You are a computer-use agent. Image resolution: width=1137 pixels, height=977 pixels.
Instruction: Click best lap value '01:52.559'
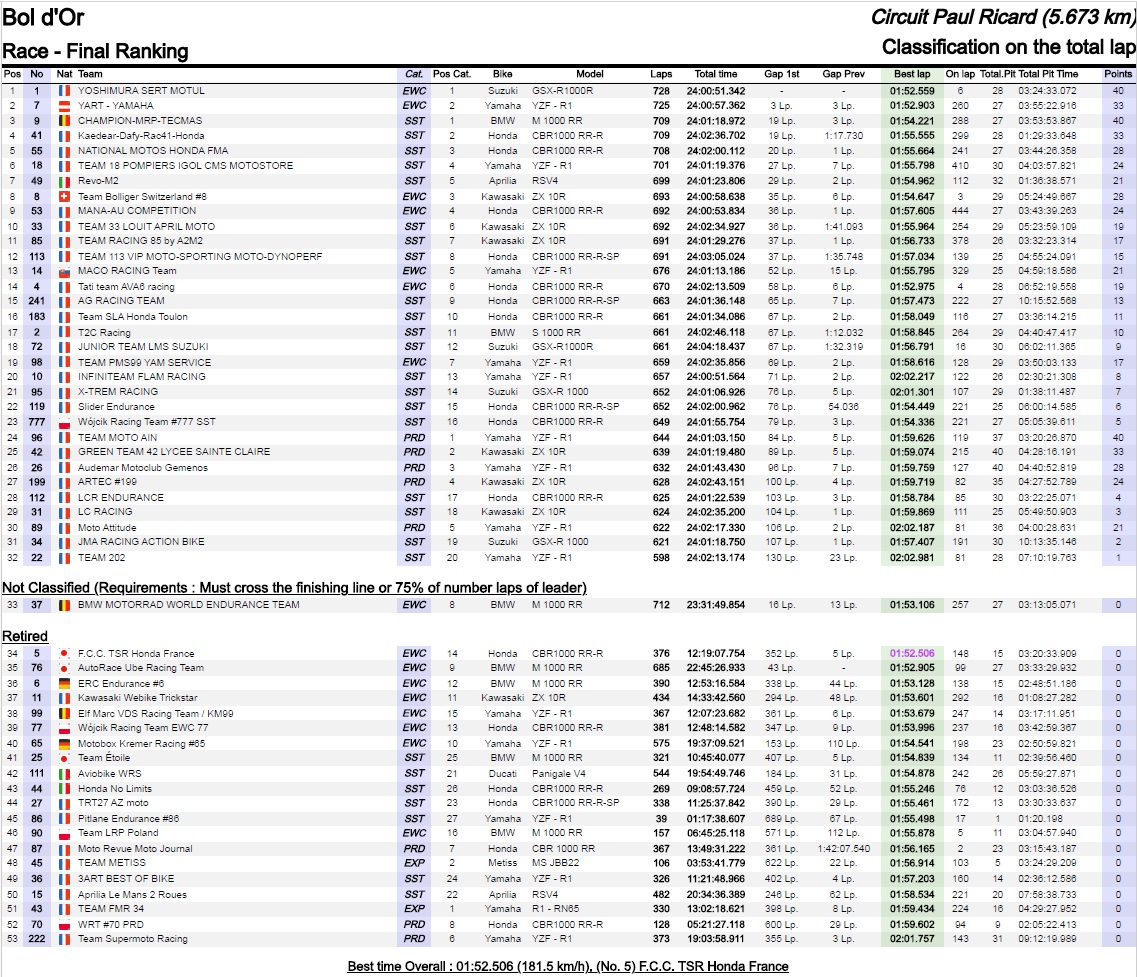click(912, 91)
